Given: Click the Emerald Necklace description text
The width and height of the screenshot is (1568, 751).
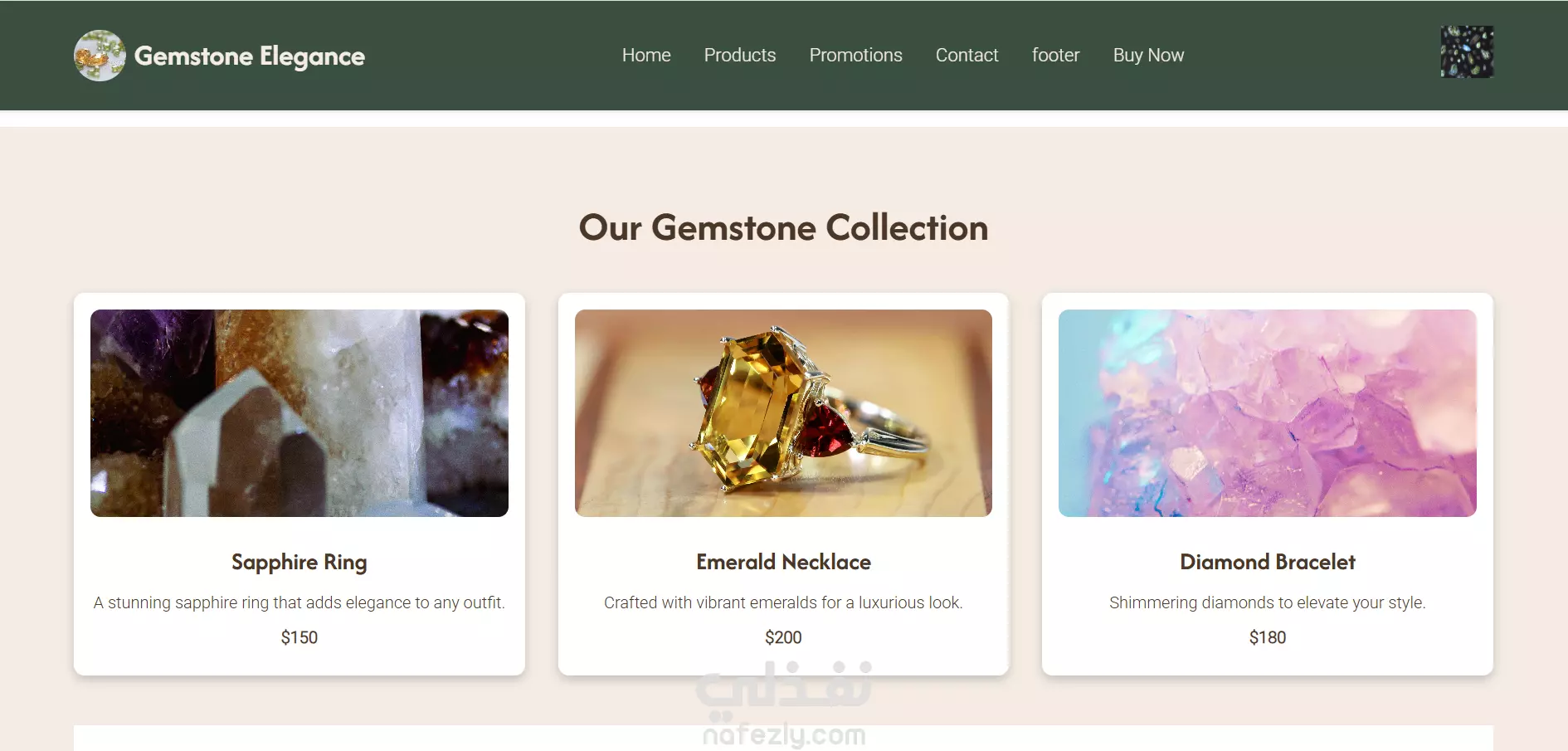Looking at the screenshot, I should tap(783, 602).
